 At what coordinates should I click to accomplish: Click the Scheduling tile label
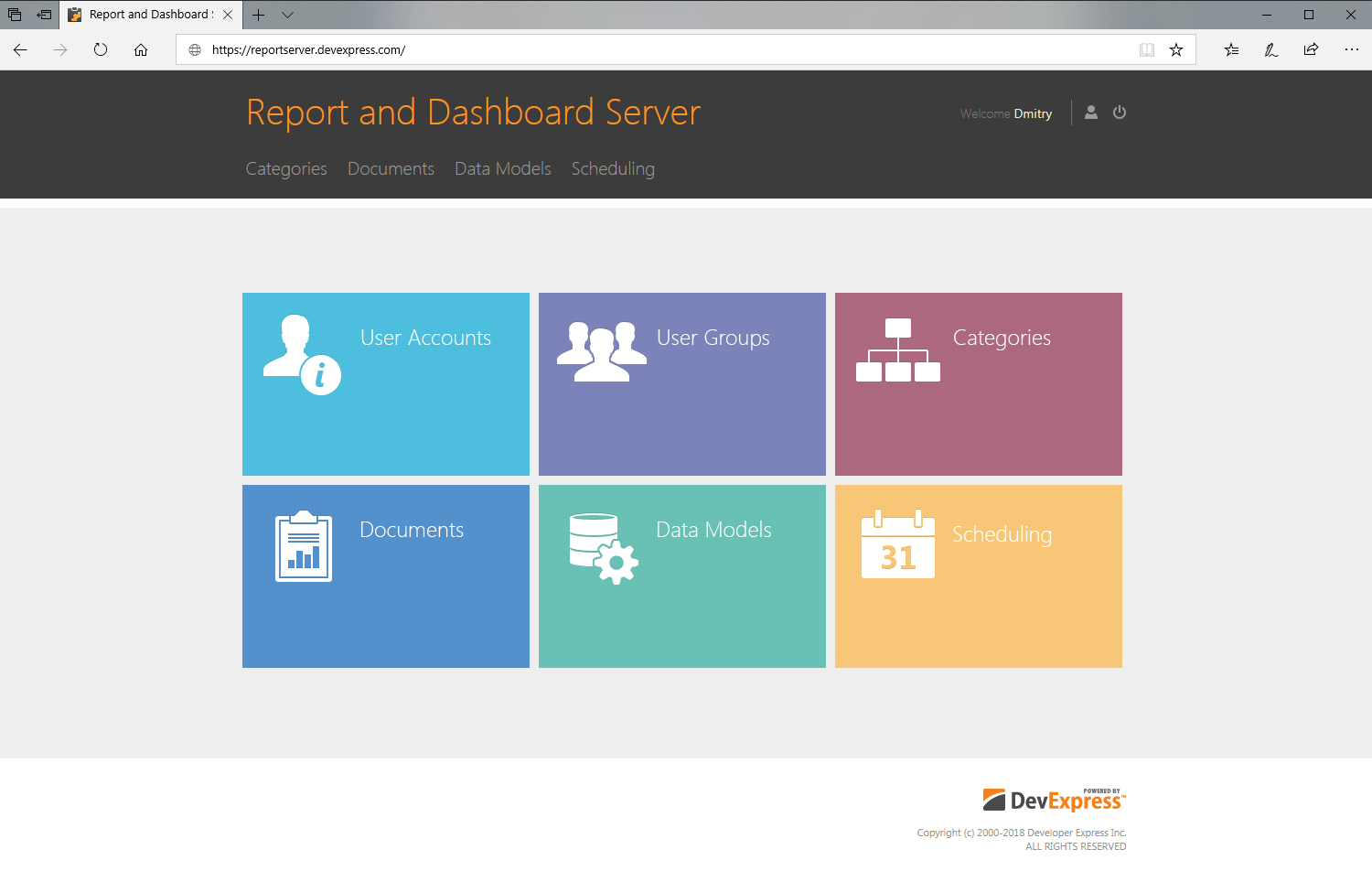click(1002, 534)
